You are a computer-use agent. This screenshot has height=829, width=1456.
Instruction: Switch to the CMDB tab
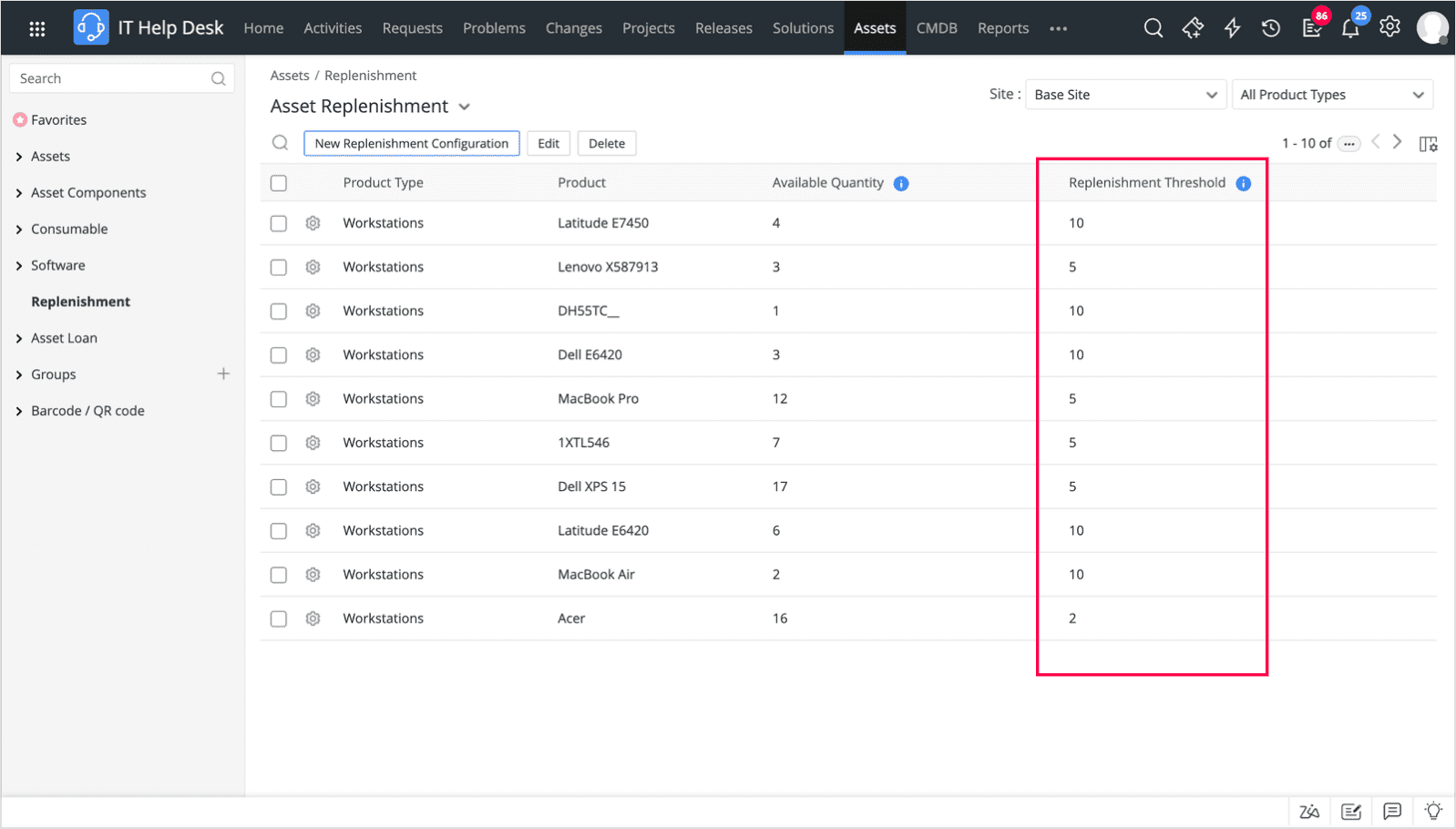(936, 28)
